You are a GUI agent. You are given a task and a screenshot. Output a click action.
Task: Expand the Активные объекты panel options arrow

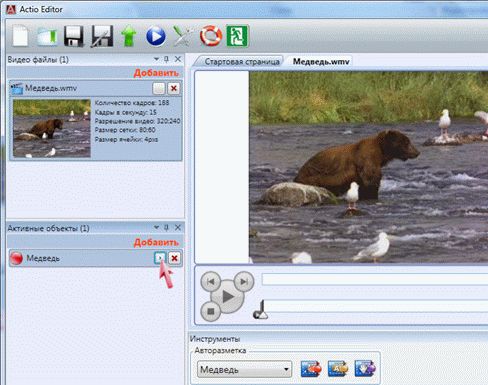coord(156,228)
